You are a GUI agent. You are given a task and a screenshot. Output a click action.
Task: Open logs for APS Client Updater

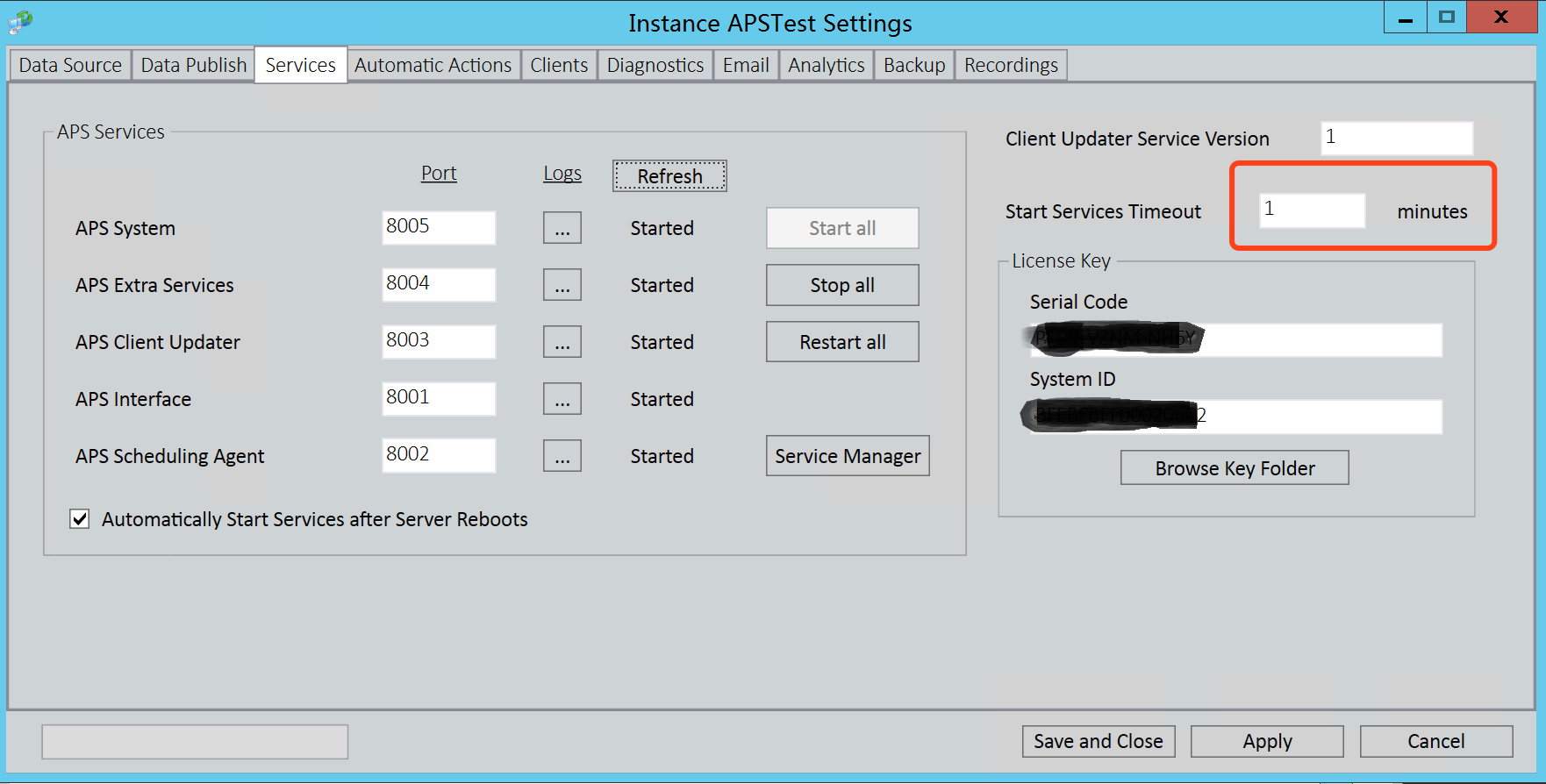pyautogui.click(x=562, y=342)
